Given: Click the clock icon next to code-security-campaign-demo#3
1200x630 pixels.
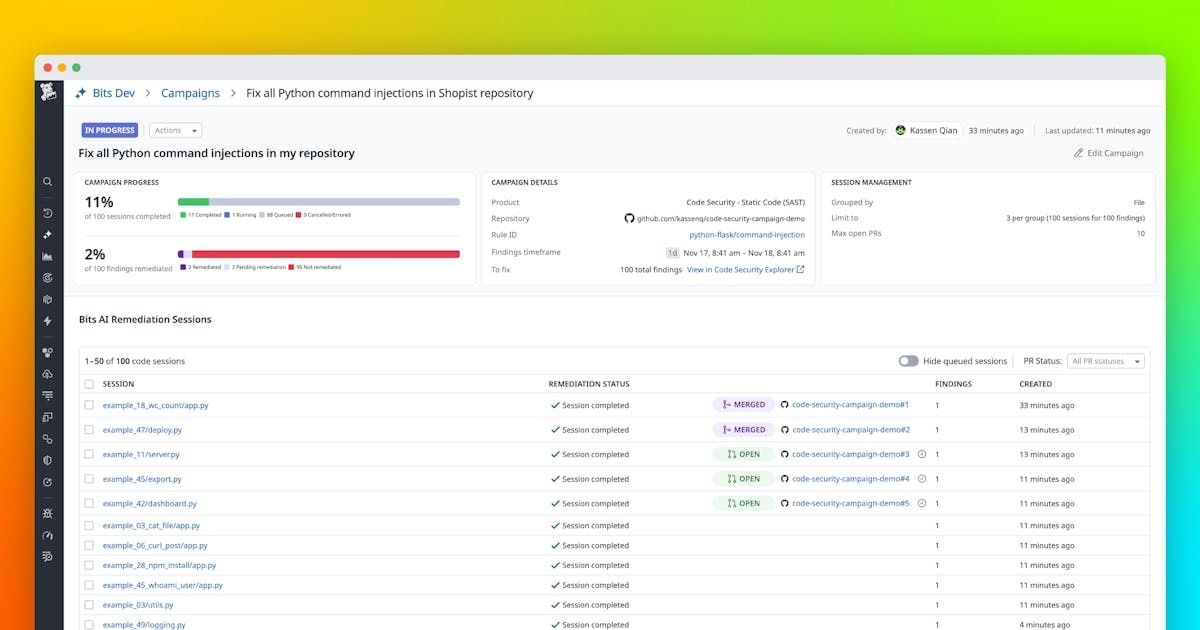Looking at the screenshot, I should point(922,454).
